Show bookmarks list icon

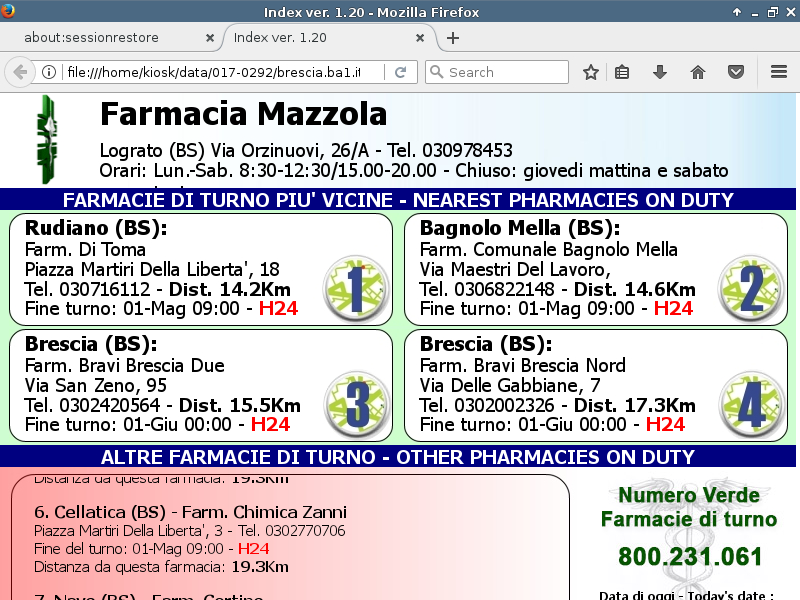point(621,72)
